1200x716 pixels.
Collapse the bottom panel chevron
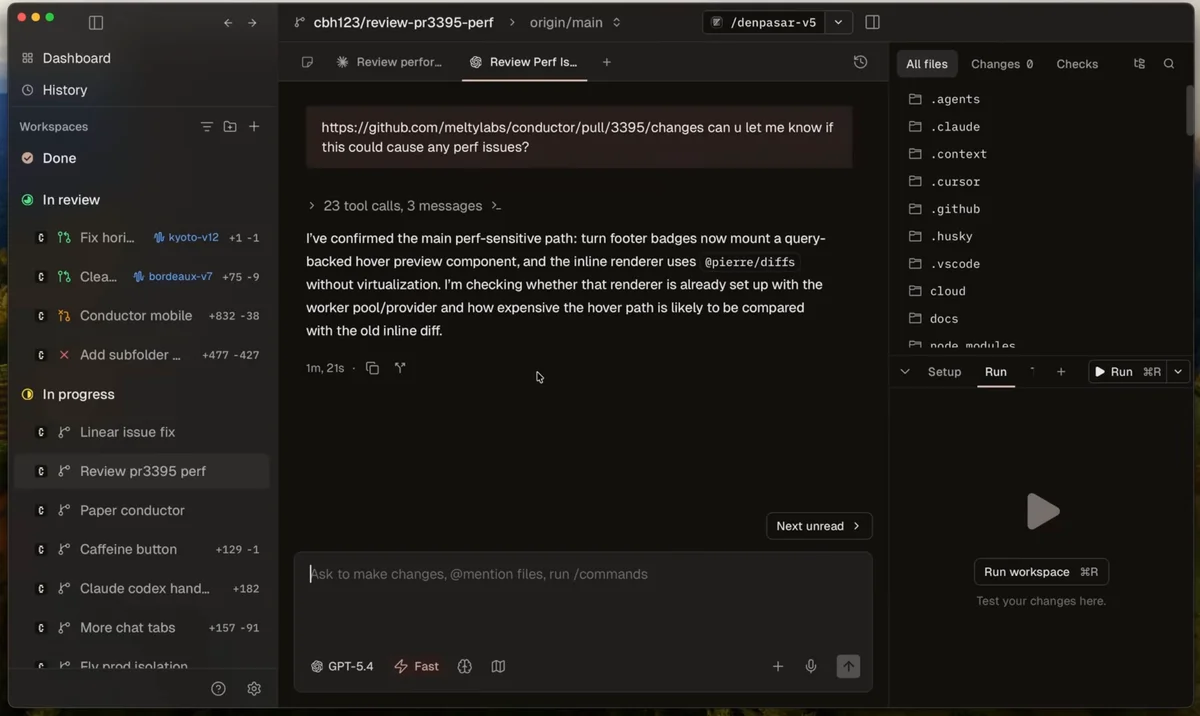(905, 372)
